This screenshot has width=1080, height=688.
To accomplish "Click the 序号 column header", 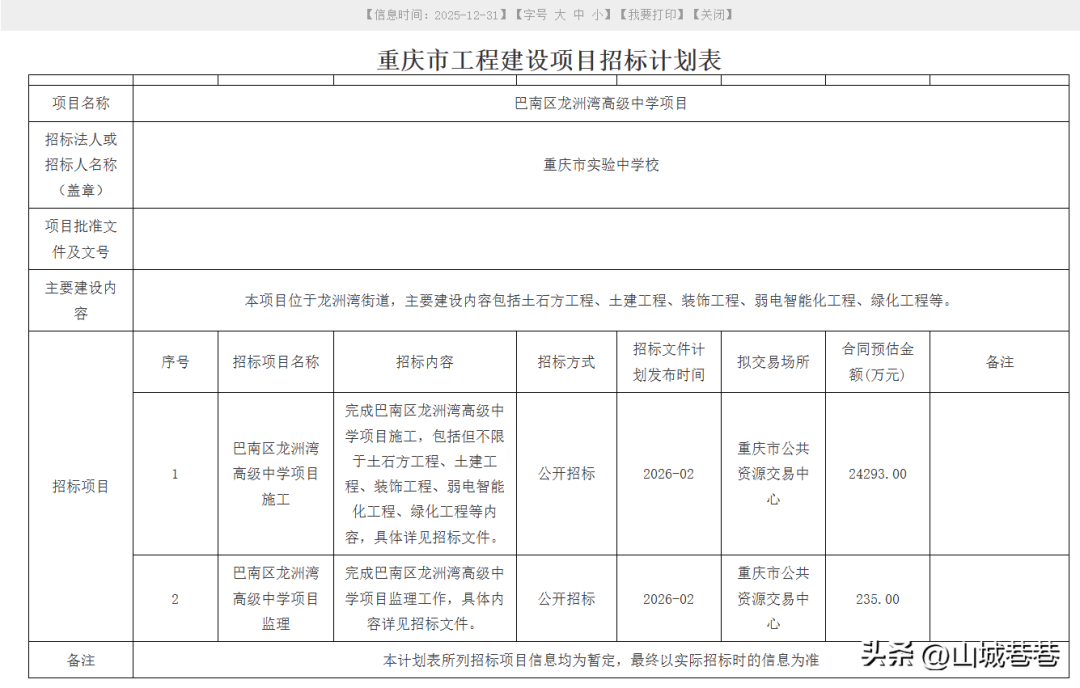I will tap(175, 362).
